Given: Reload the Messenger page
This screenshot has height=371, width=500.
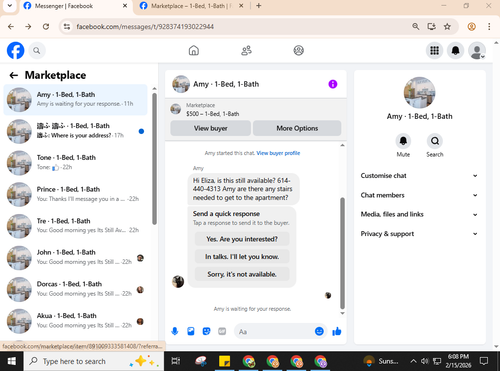Looking at the screenshot, I should tap(46, 27).
